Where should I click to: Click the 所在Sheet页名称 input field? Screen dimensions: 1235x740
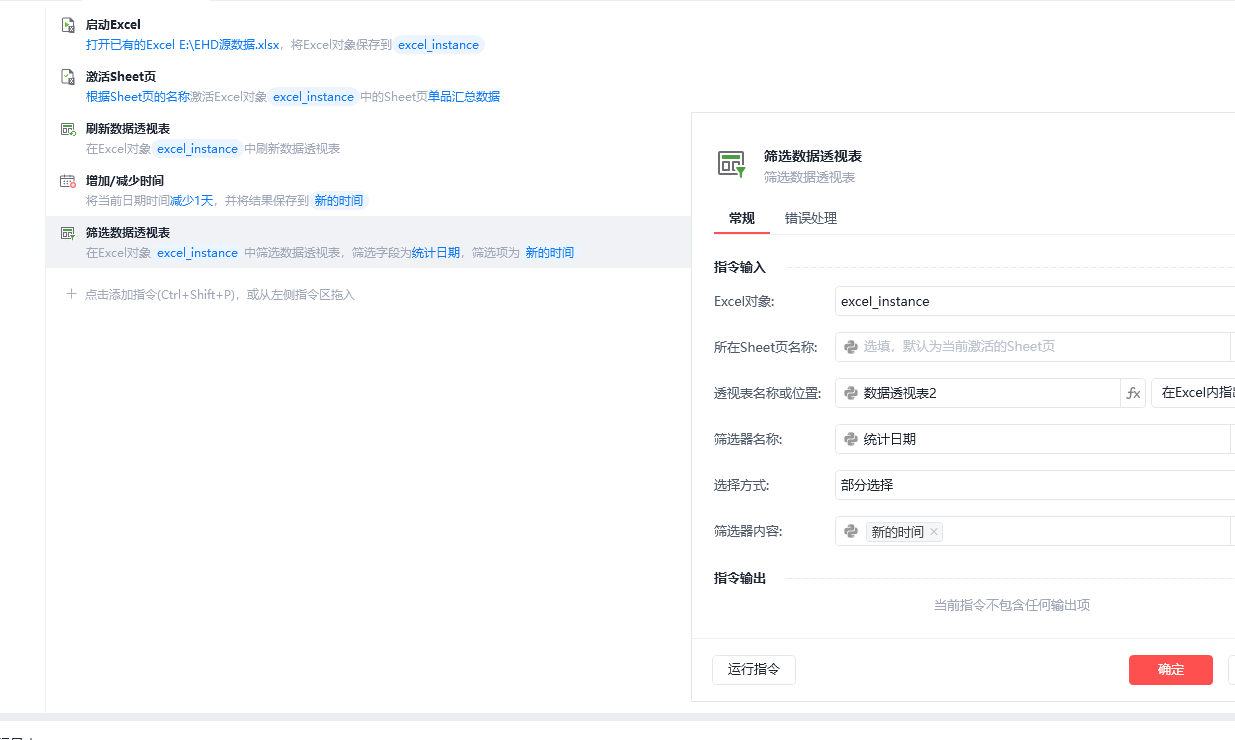(x=1032, y=347)
